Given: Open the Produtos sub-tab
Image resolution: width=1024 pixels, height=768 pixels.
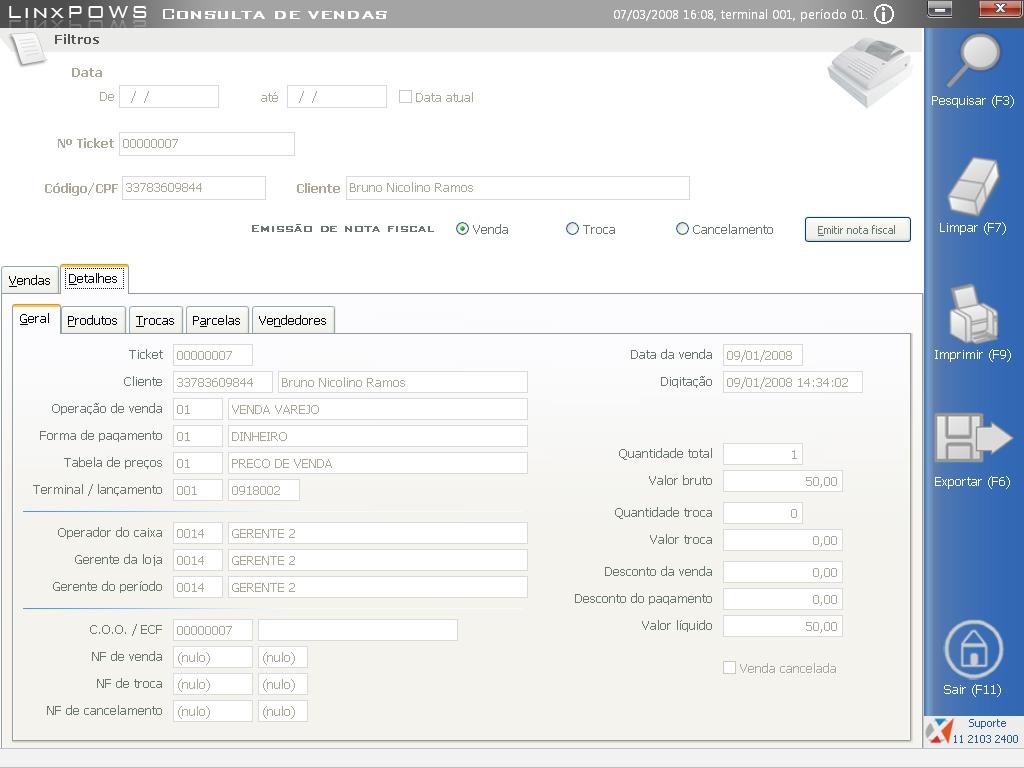Looking at the screenshot, I should (92, 320).
